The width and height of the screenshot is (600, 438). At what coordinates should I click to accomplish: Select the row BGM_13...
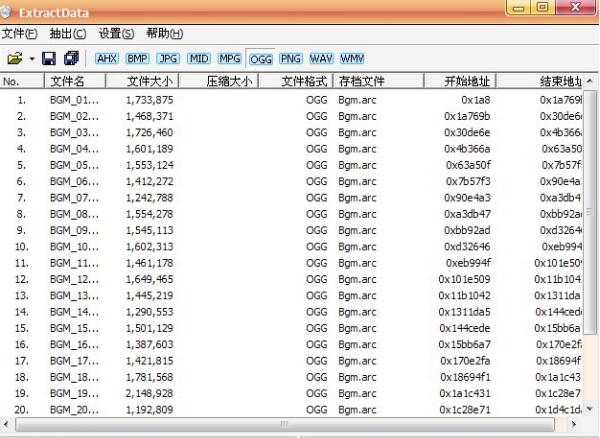[292, 296]
